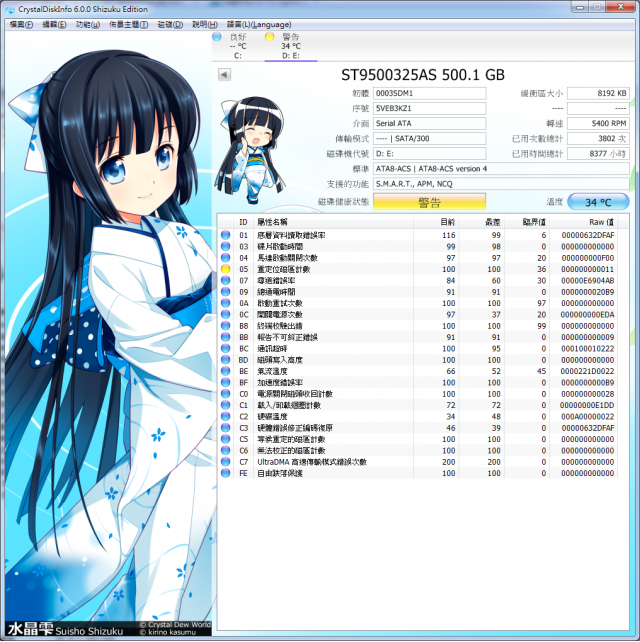Image resolution: width=640 pixels, height=642 pixels.
Task: Click the blue status orb in row 0A
Action: (x=225, y=303)
